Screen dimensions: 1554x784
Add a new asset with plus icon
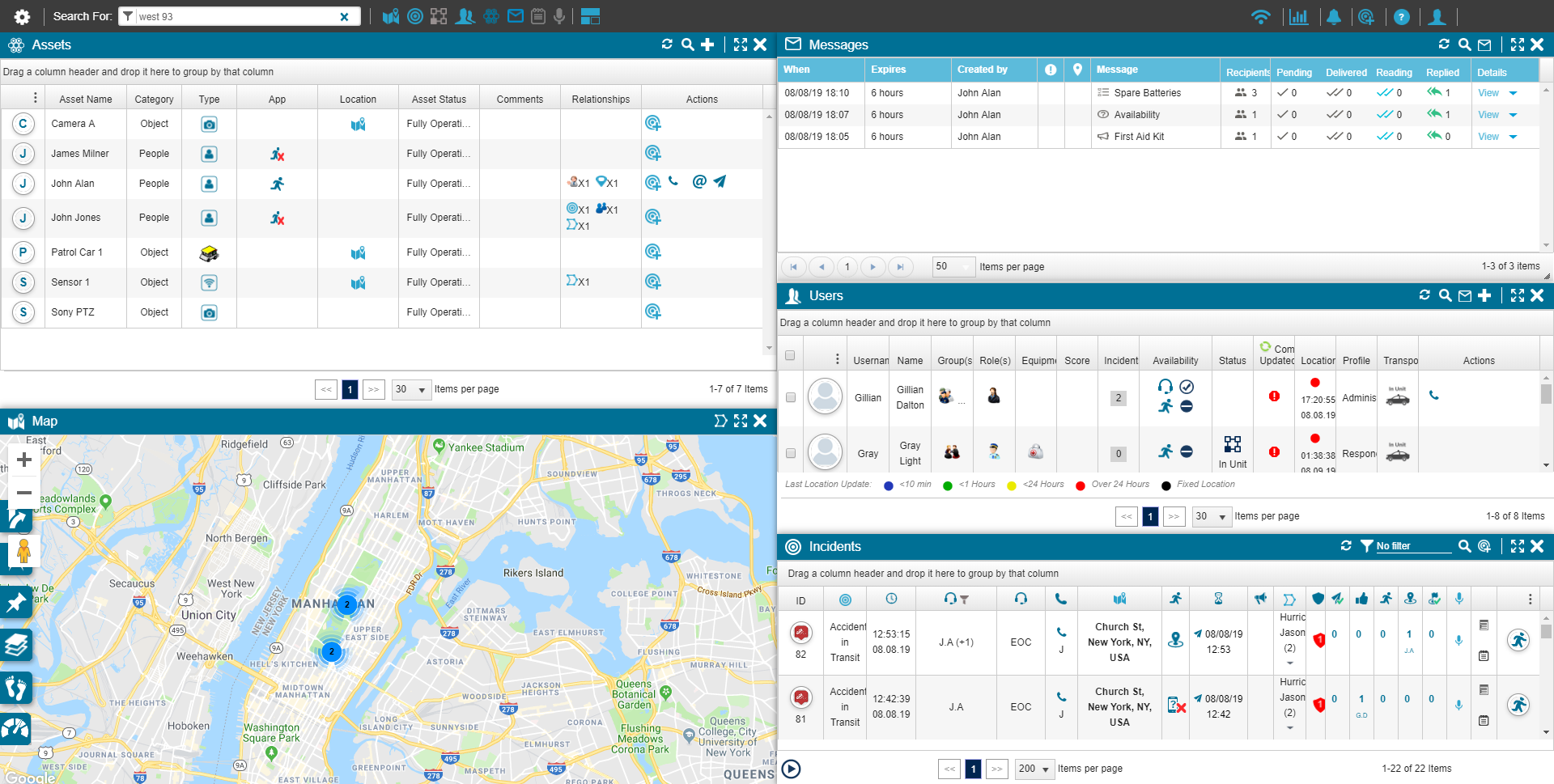pyautogui.click(x=707, y=44)
